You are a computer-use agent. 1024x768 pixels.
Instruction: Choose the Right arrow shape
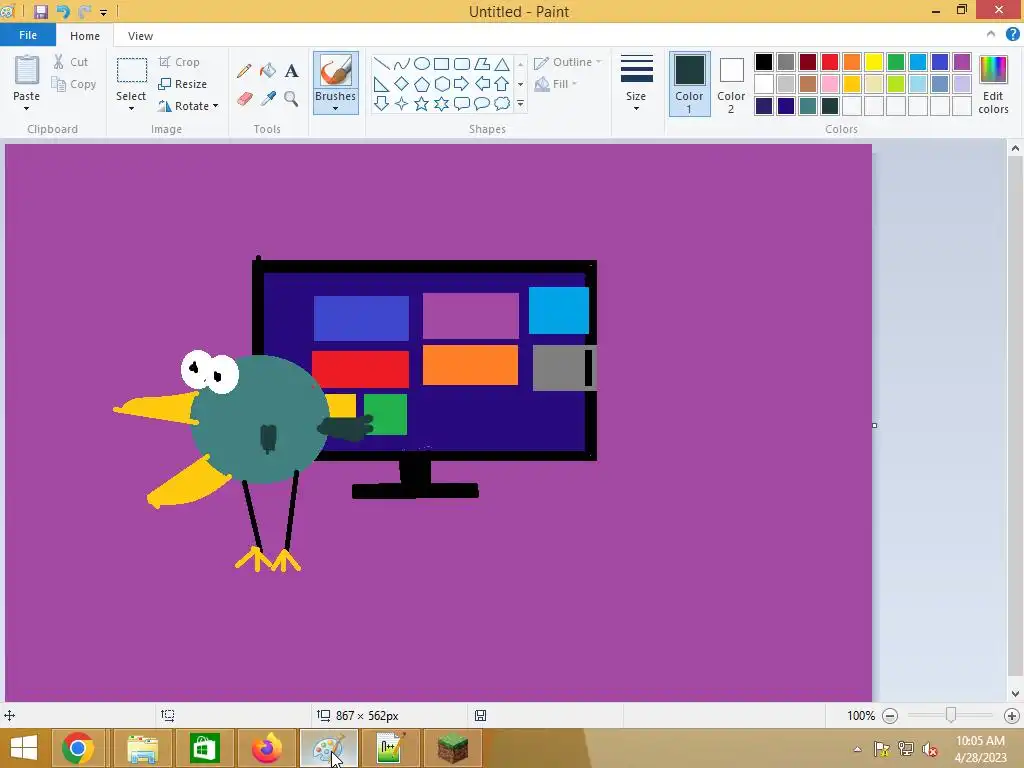(x=462, y=84)
